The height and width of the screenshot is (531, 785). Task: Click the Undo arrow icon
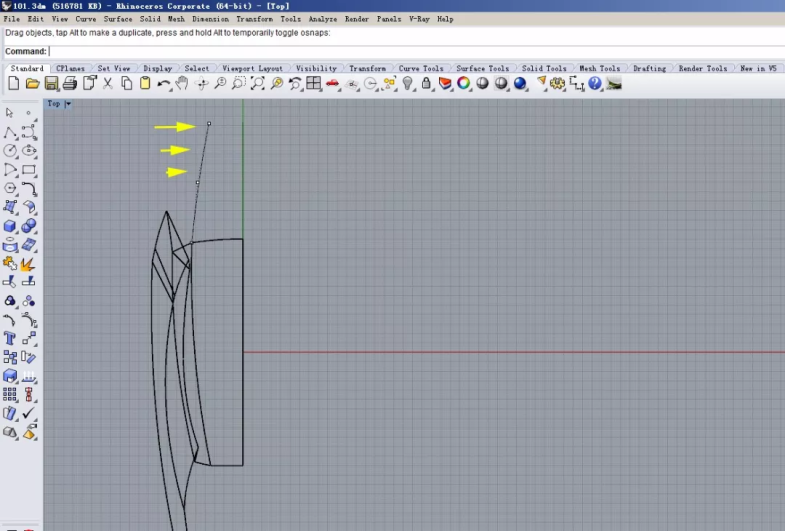163,84
